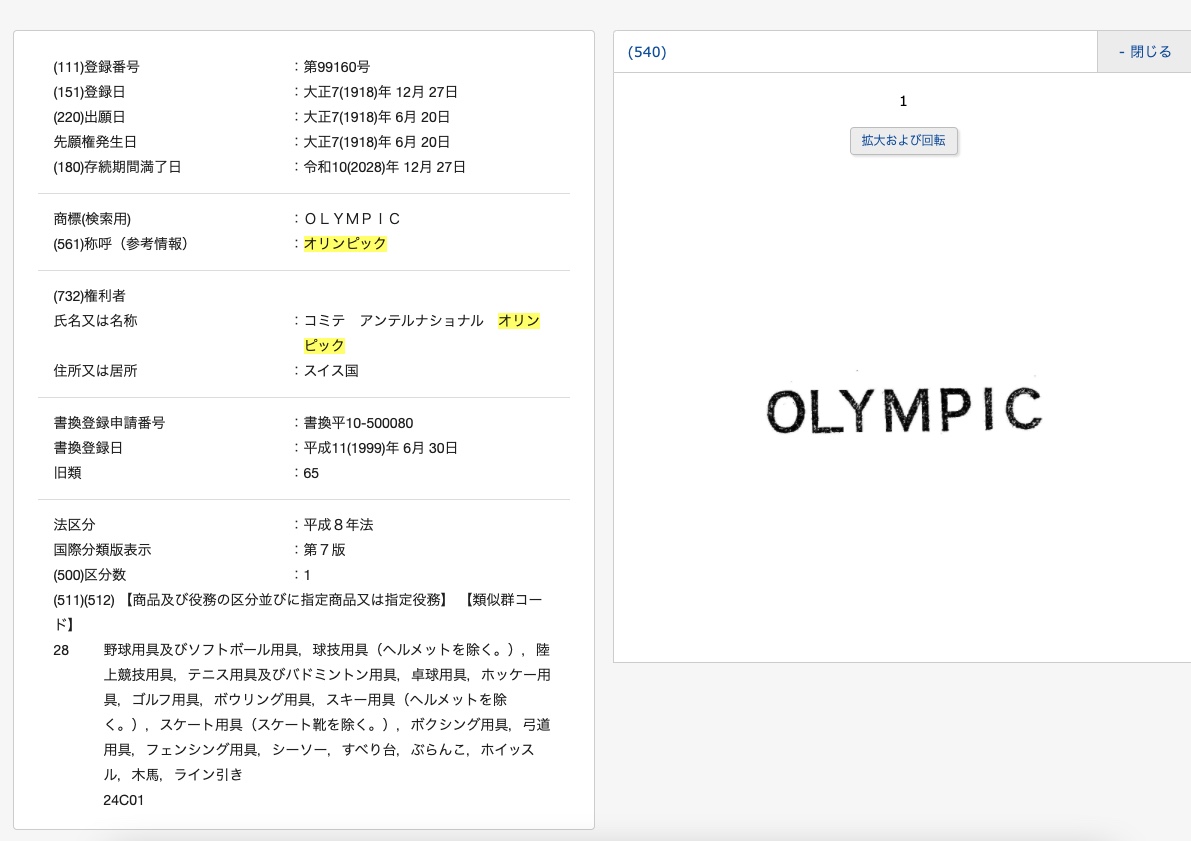
Task: Click the 先願権発生日 label
Action: (95, 142)
